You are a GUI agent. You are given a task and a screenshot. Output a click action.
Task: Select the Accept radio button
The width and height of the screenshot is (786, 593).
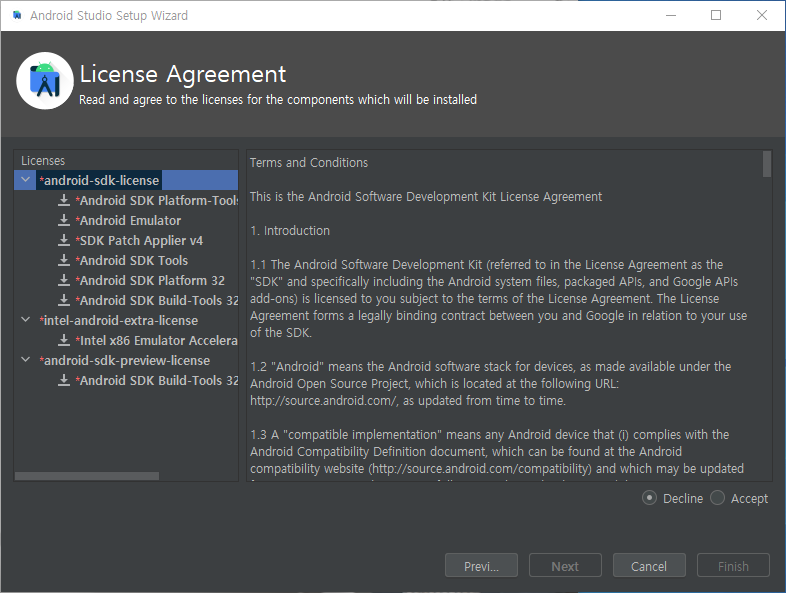(x=717, y=498)
